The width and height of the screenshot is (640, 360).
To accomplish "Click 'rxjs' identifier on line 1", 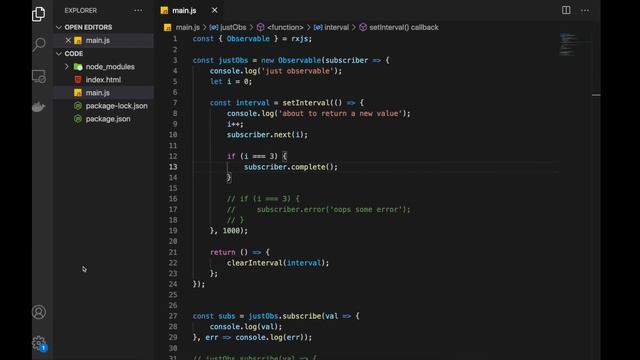I will tap(299, 39).
